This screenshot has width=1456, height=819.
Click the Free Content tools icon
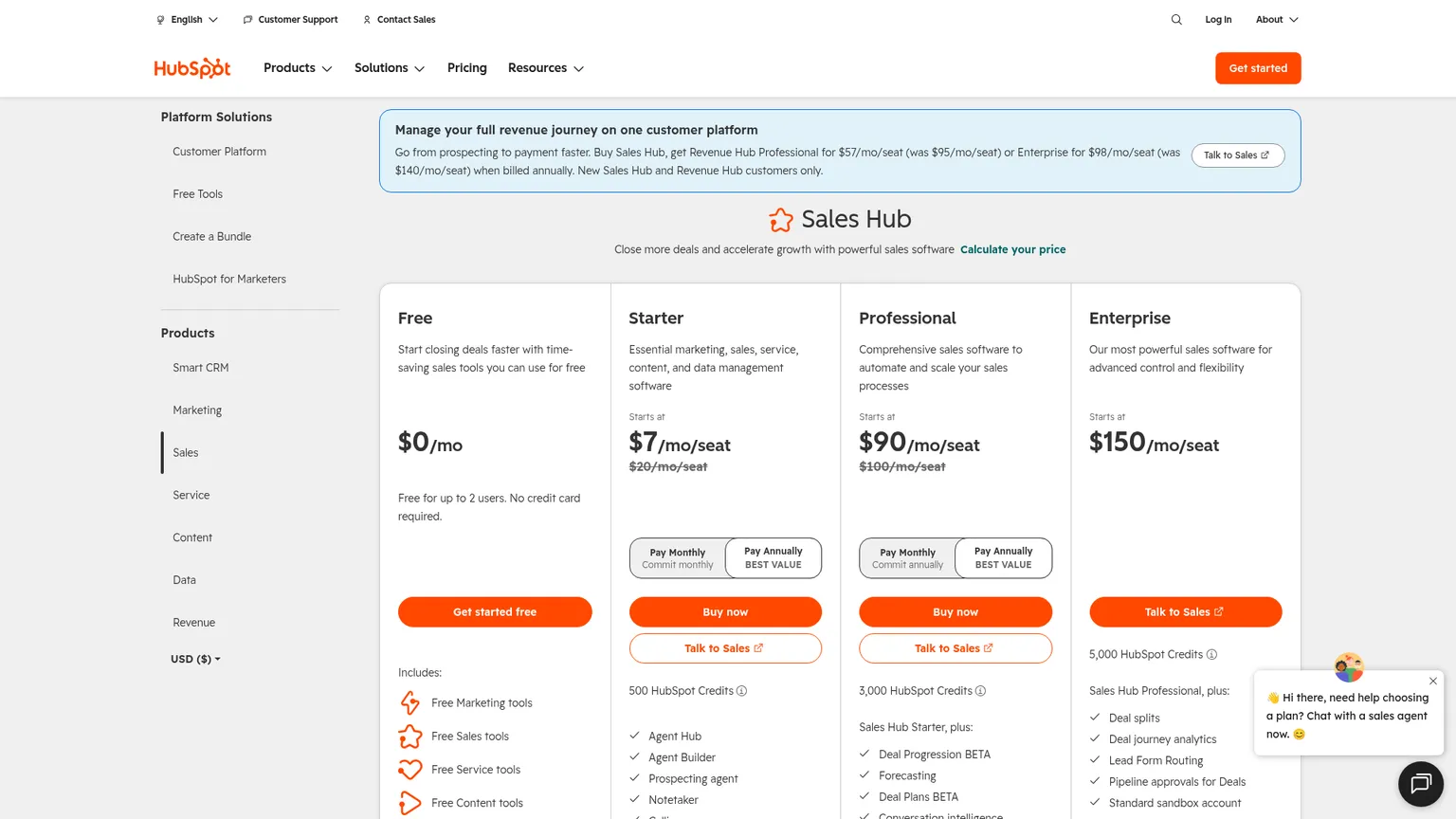coord(409,803)
